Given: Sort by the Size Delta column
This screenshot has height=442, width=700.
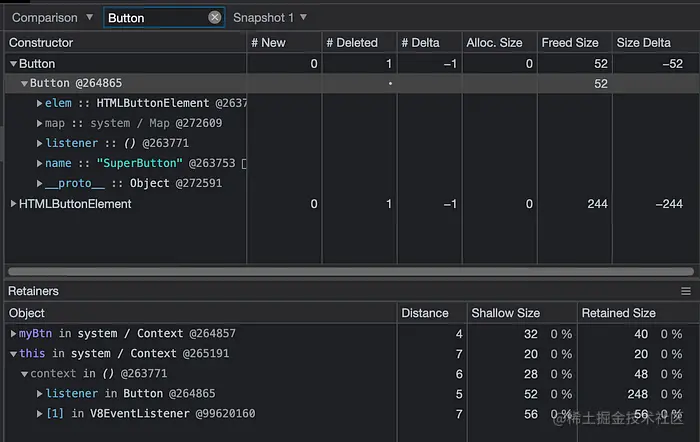Looking at the screenshot, I should pyautogui.click(x=643, y=43).
